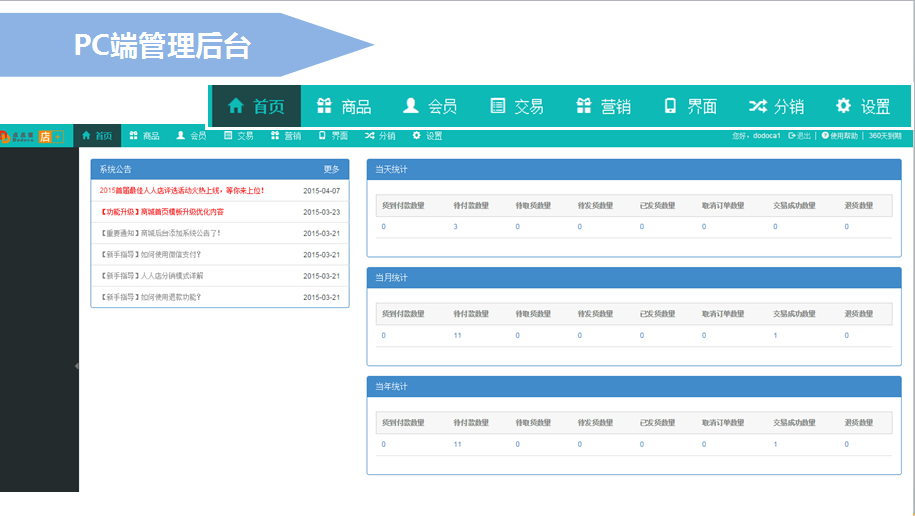Open 使用帮助 help link
The image size is (915, 516).
coord(840,135)
